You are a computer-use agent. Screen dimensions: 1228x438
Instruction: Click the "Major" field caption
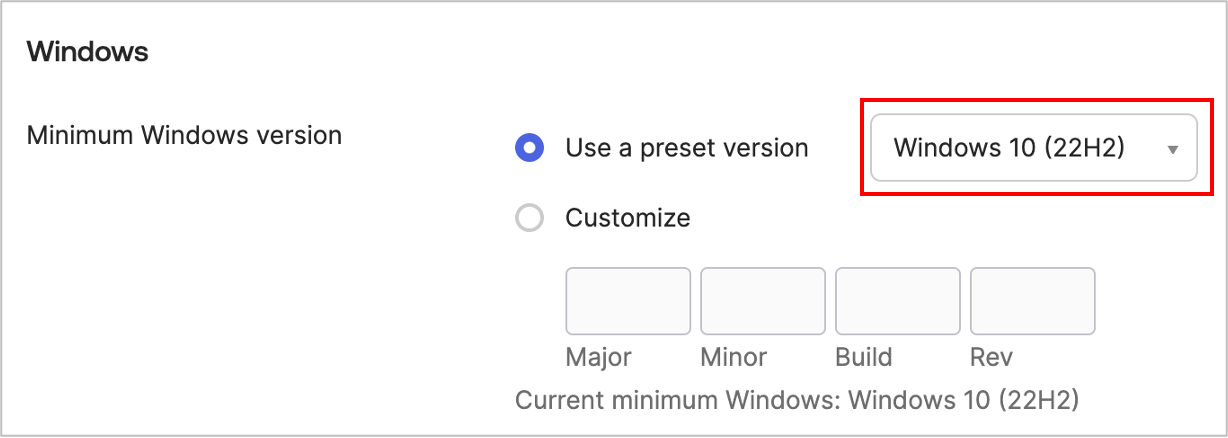coord(599,357)
